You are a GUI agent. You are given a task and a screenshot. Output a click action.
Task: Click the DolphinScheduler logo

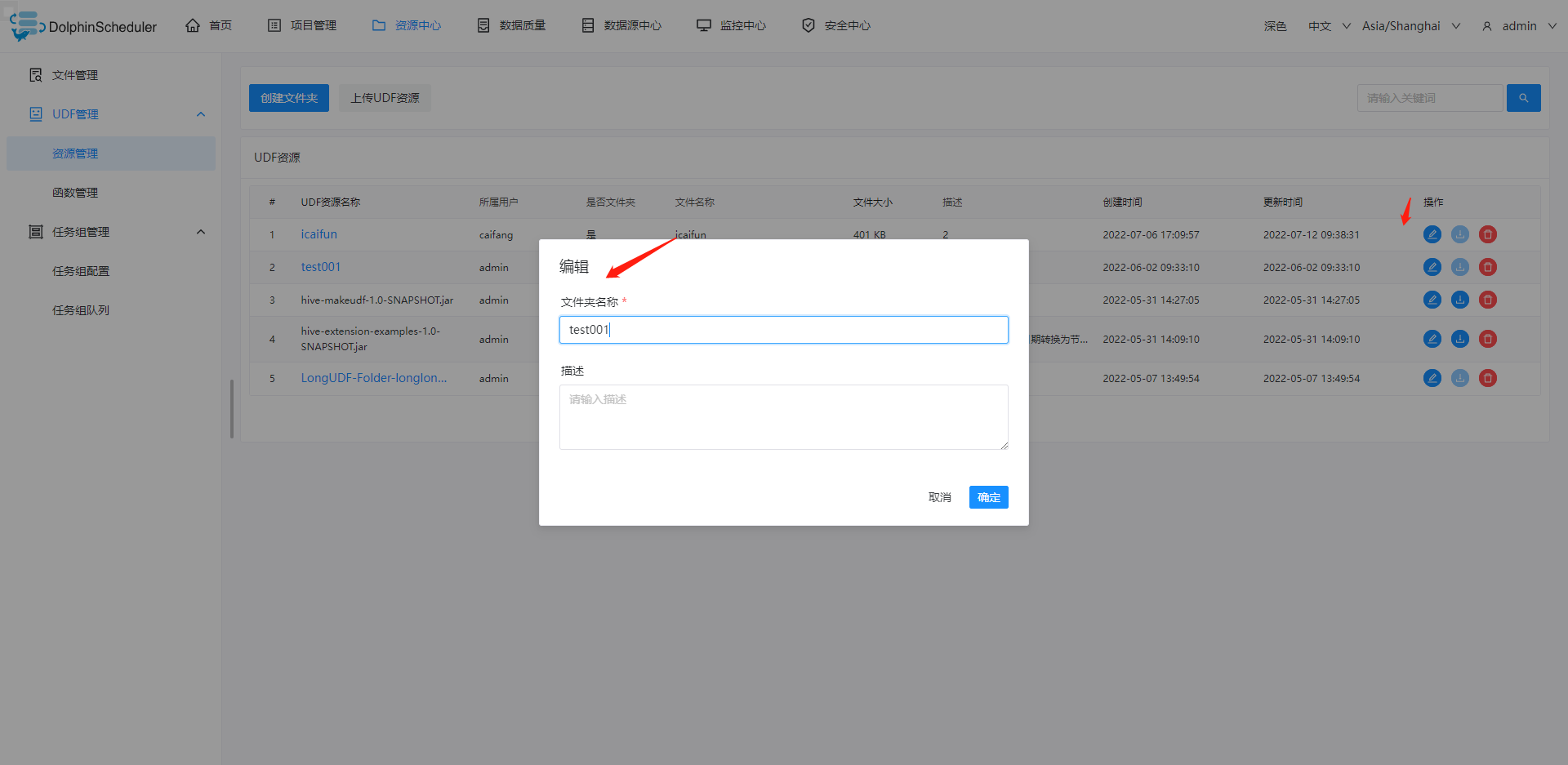(x=83, y=26)
